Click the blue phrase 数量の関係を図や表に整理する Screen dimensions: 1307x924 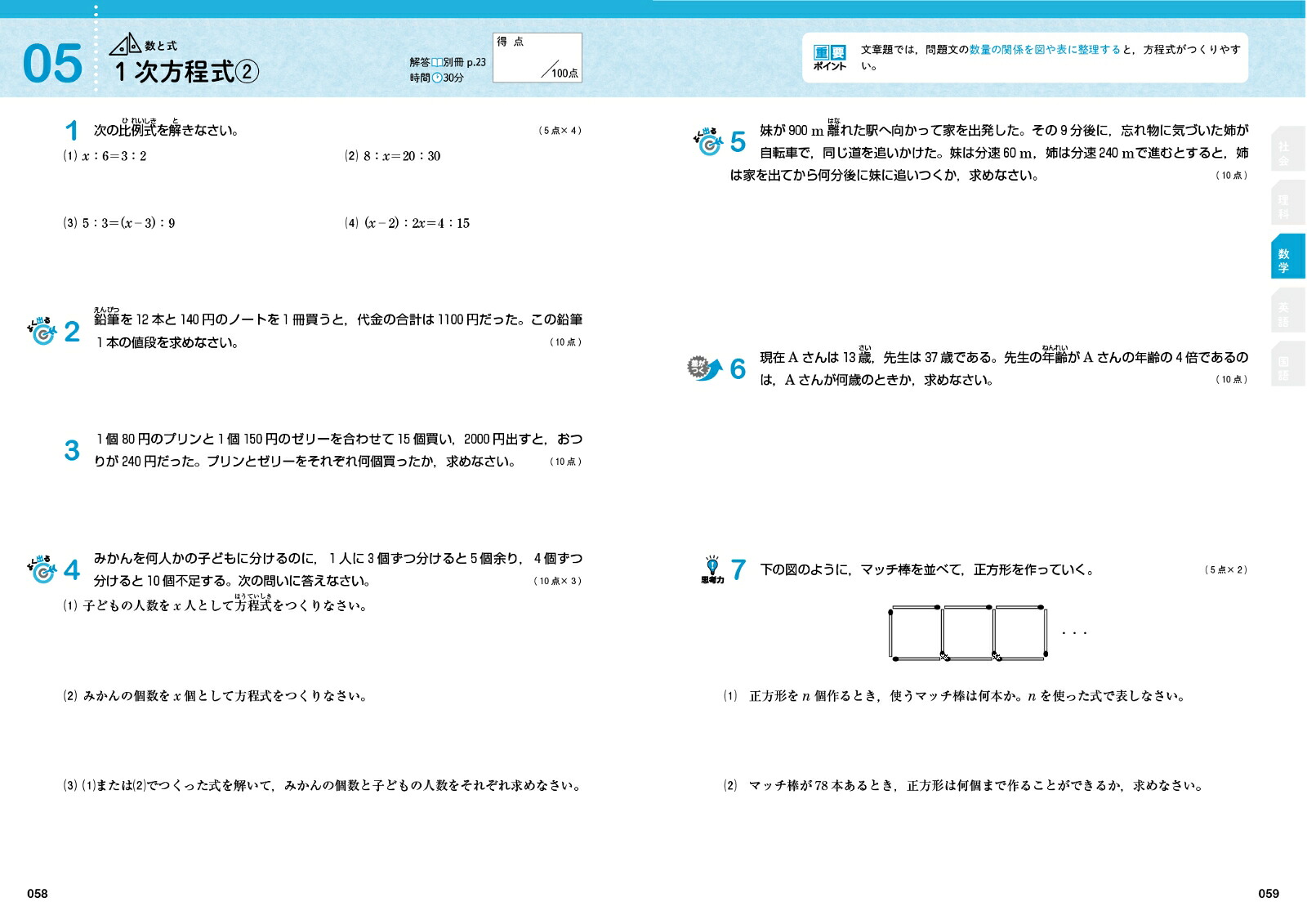click(x=1045, y=50)
